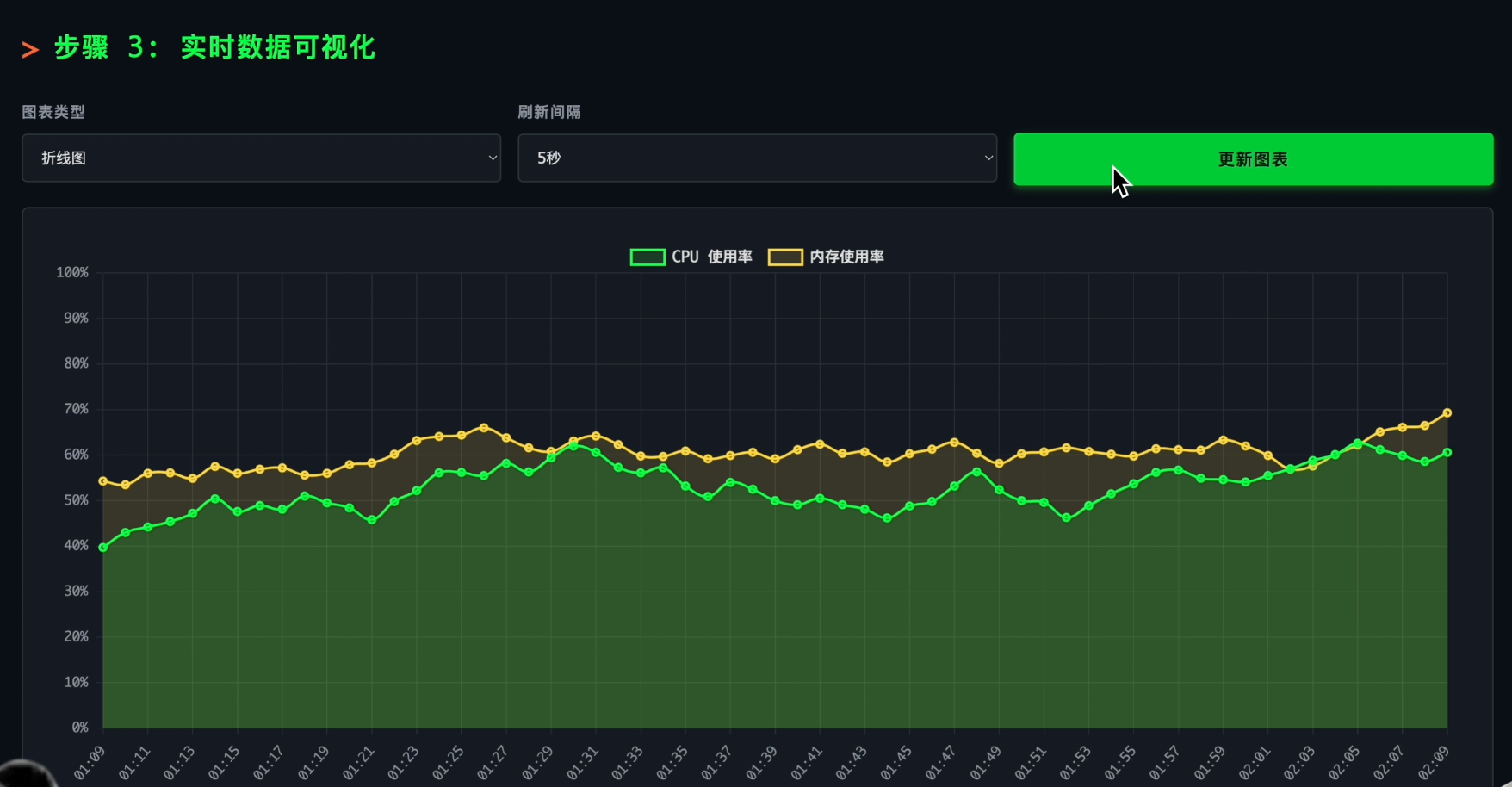Click last yellow memory data point at 02:09
The height and width of the screenshot is (787, 1512).
pyautogui.click(x=1447, y=413)
